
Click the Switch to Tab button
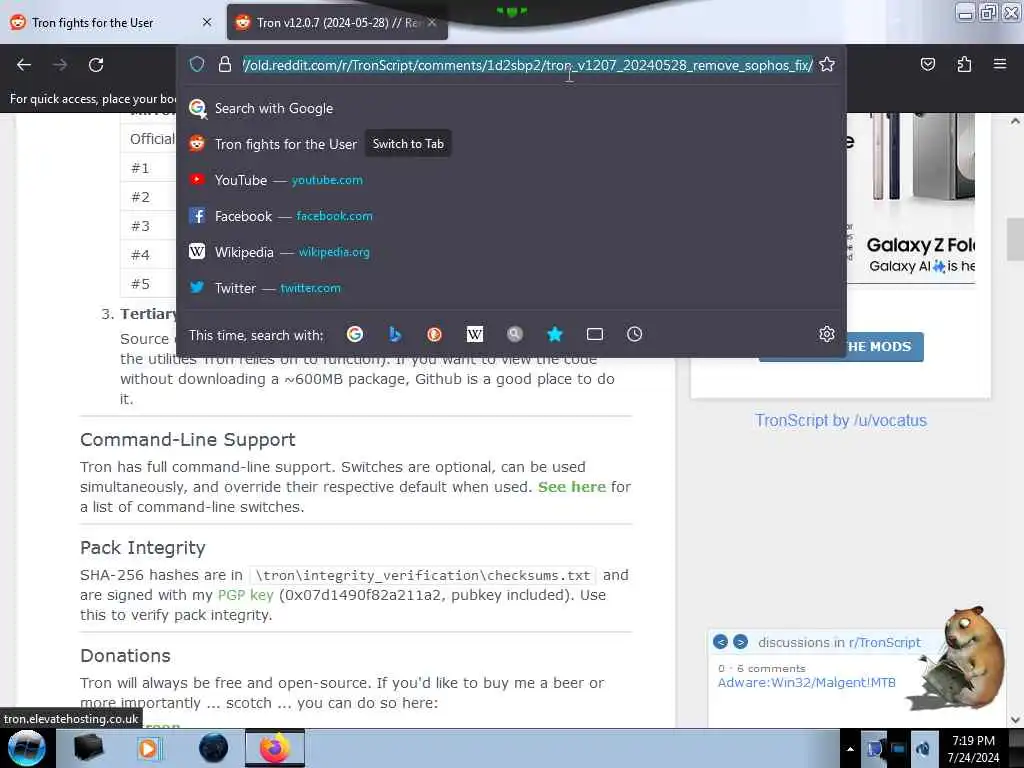click(x=408, y=144)
